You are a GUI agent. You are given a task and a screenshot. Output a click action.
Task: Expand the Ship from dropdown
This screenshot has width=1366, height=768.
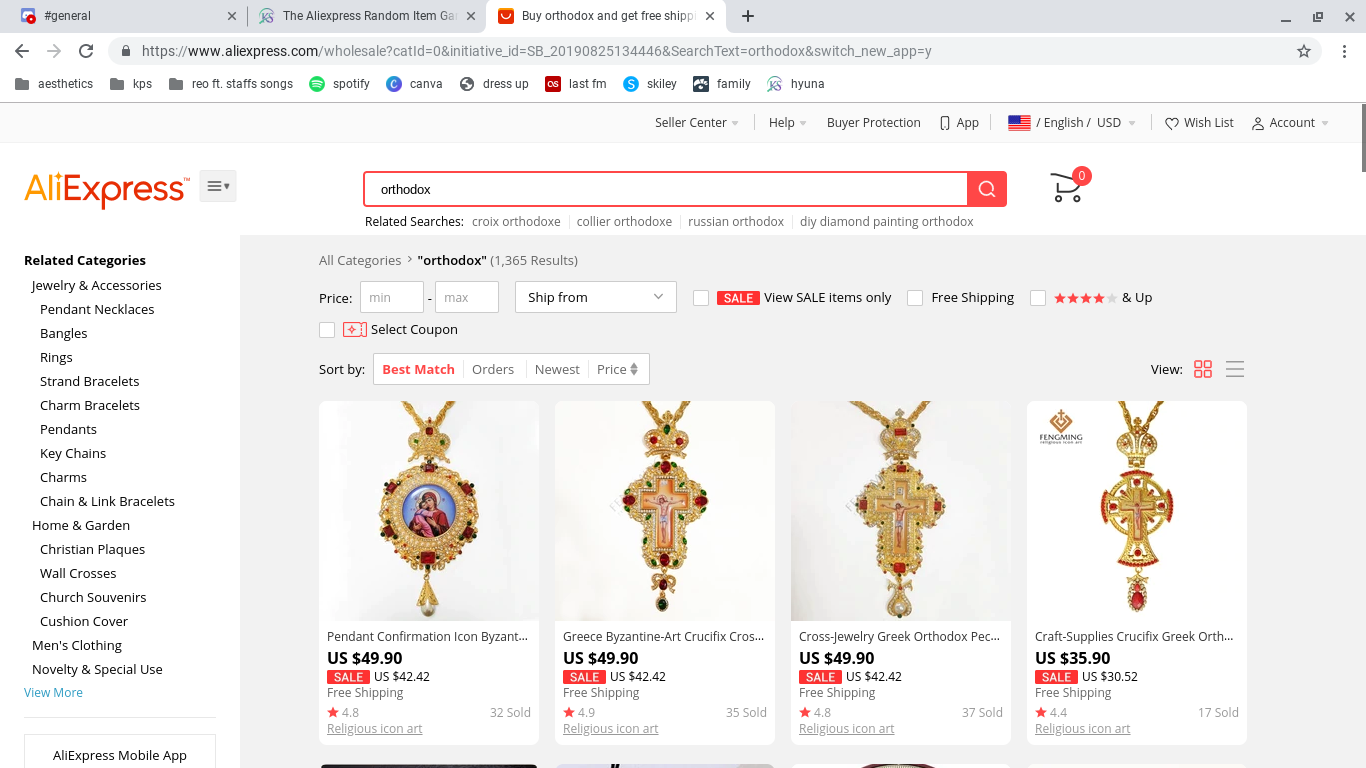[596, 297]
